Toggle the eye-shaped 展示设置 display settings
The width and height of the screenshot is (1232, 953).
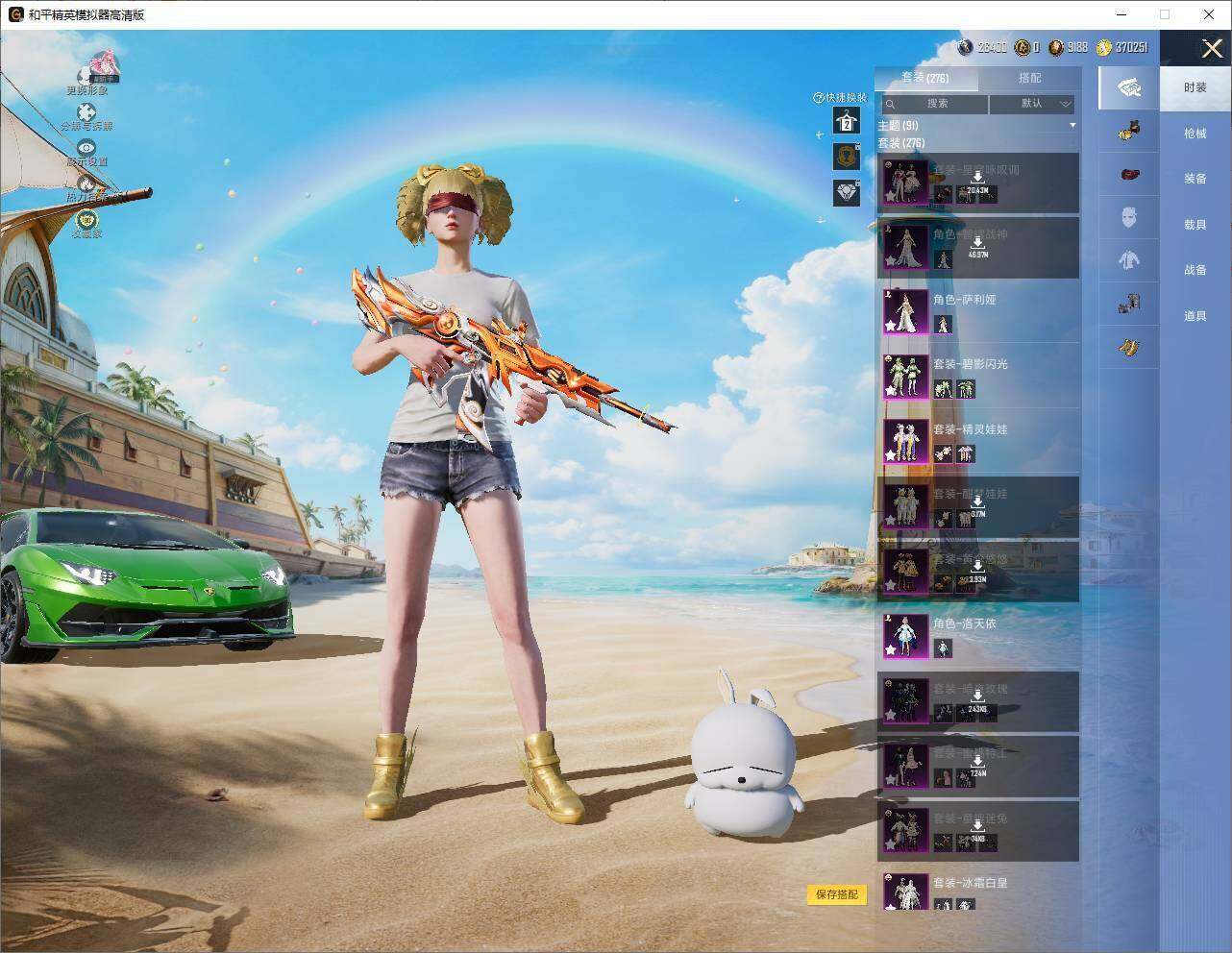86,148
